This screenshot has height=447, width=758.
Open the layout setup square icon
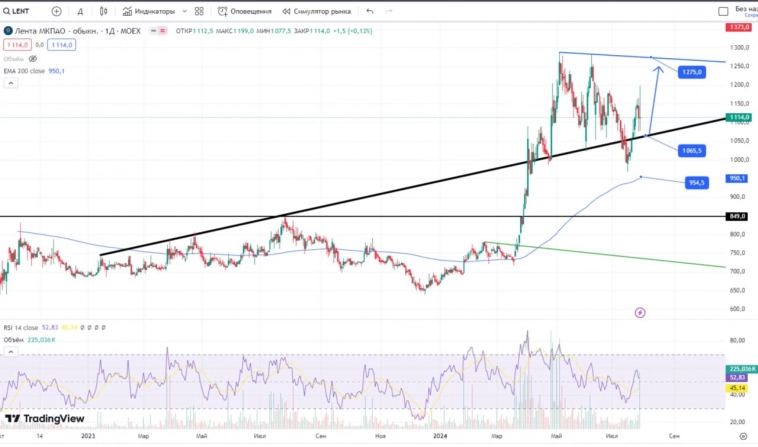[x=723, y=11]
